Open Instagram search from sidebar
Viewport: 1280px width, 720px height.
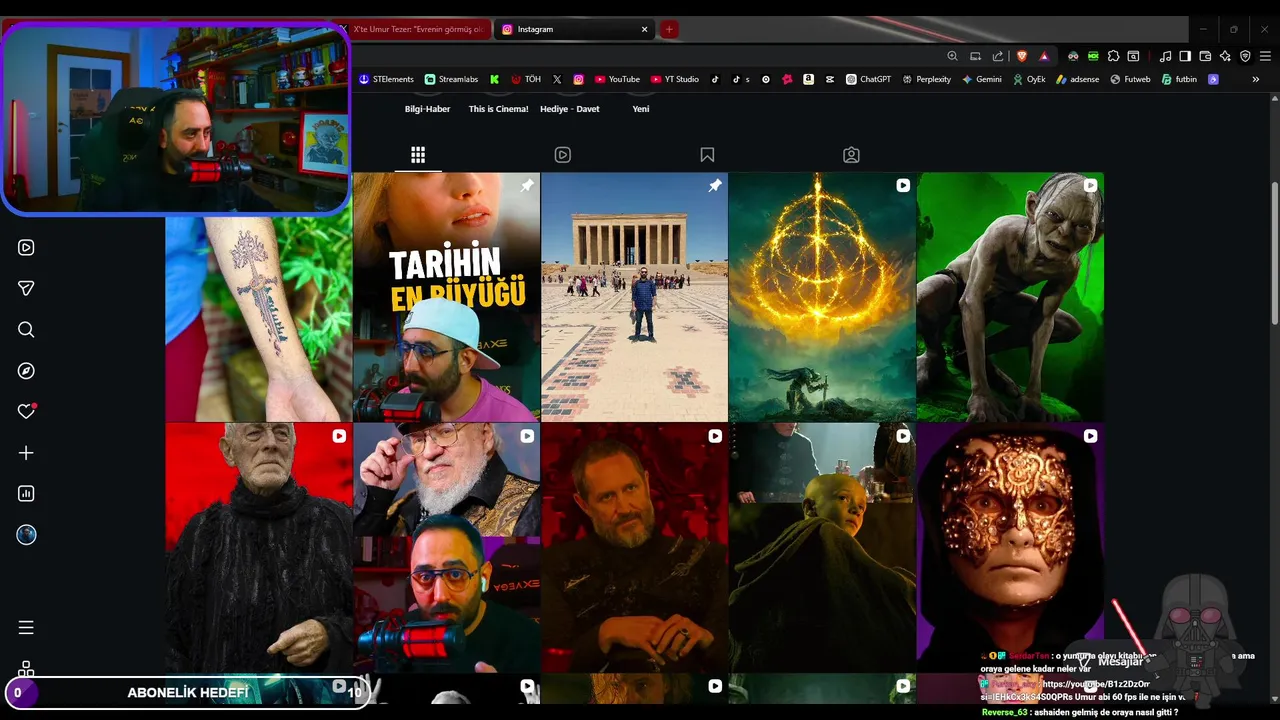pyautogui.click(x=26, y=329)
